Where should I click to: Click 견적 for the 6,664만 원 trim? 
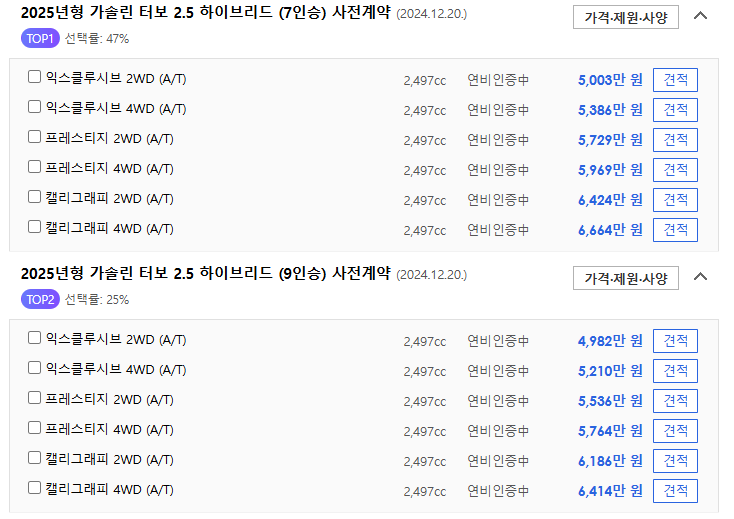[x=675, y=230]
